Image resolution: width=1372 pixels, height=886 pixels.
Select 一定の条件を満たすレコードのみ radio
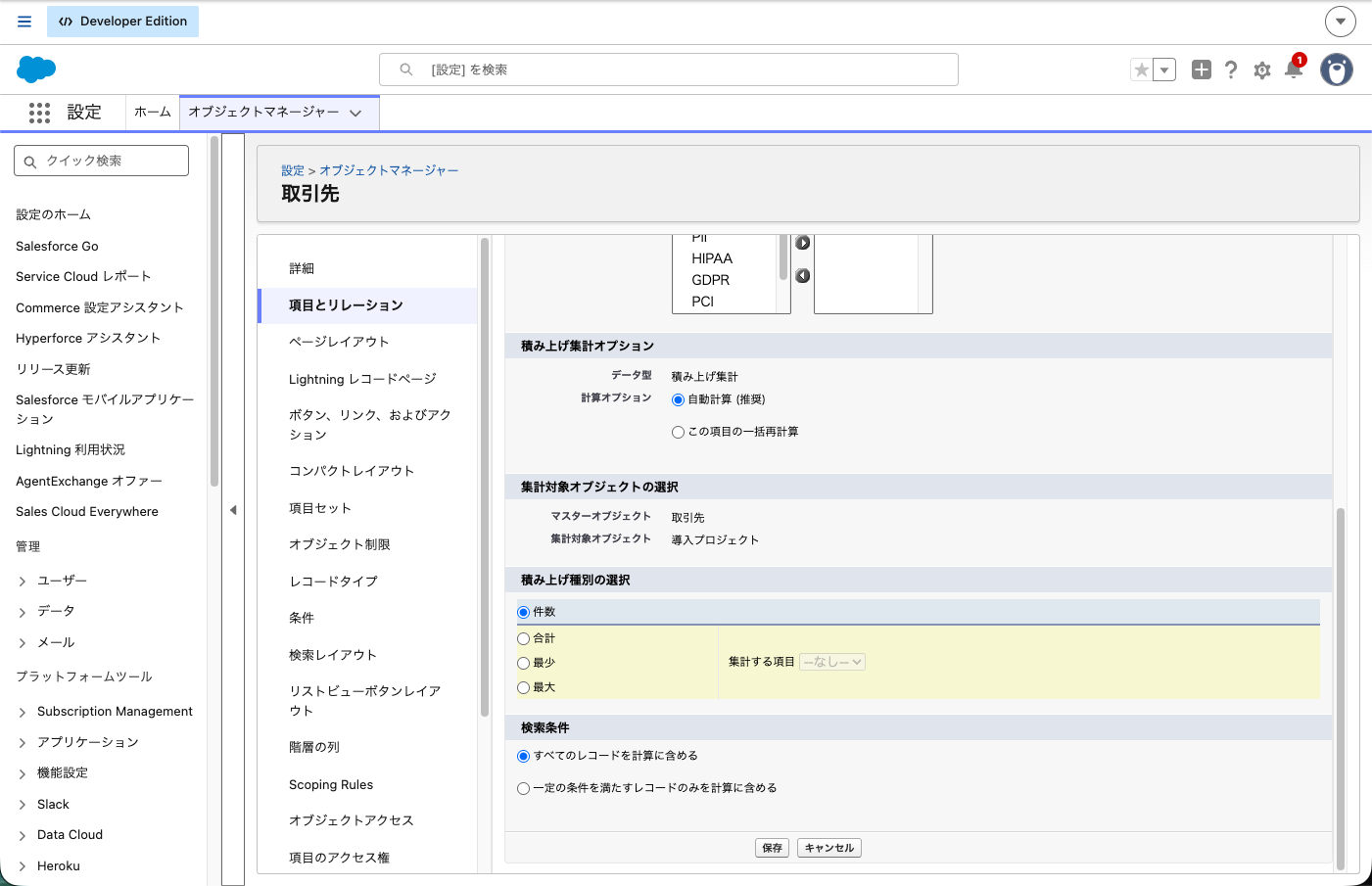point(523,788)
